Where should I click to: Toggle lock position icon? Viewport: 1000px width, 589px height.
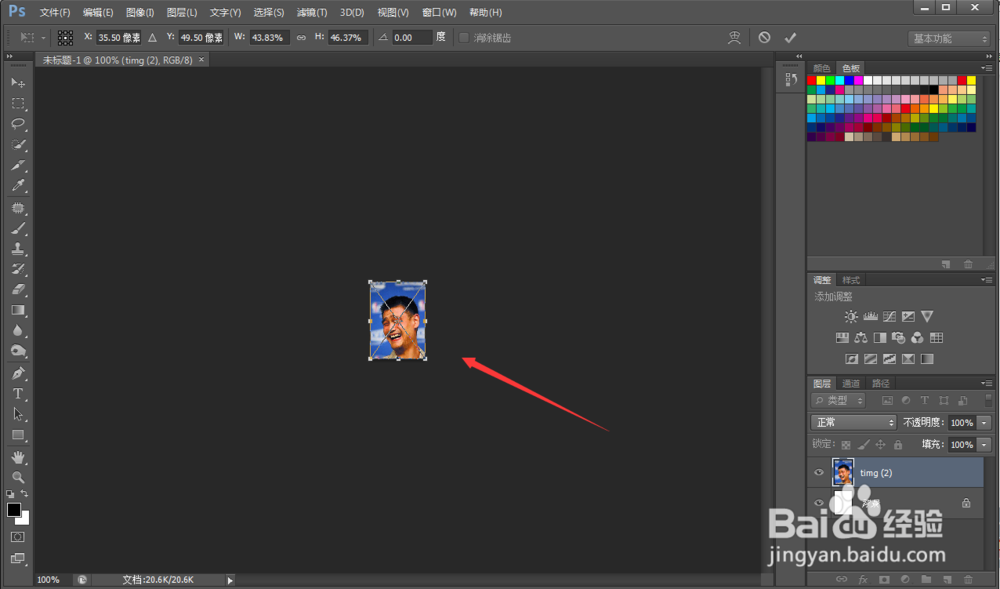coord(880,444)
